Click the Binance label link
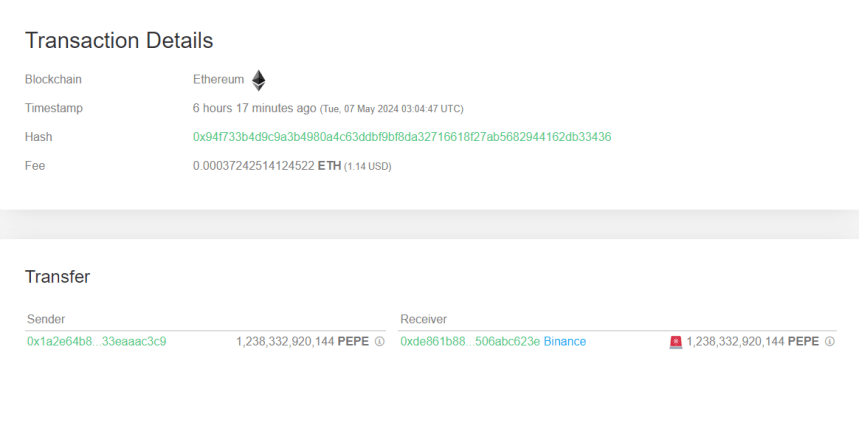Viewport: 859px width, 437px height. [564, 342]
